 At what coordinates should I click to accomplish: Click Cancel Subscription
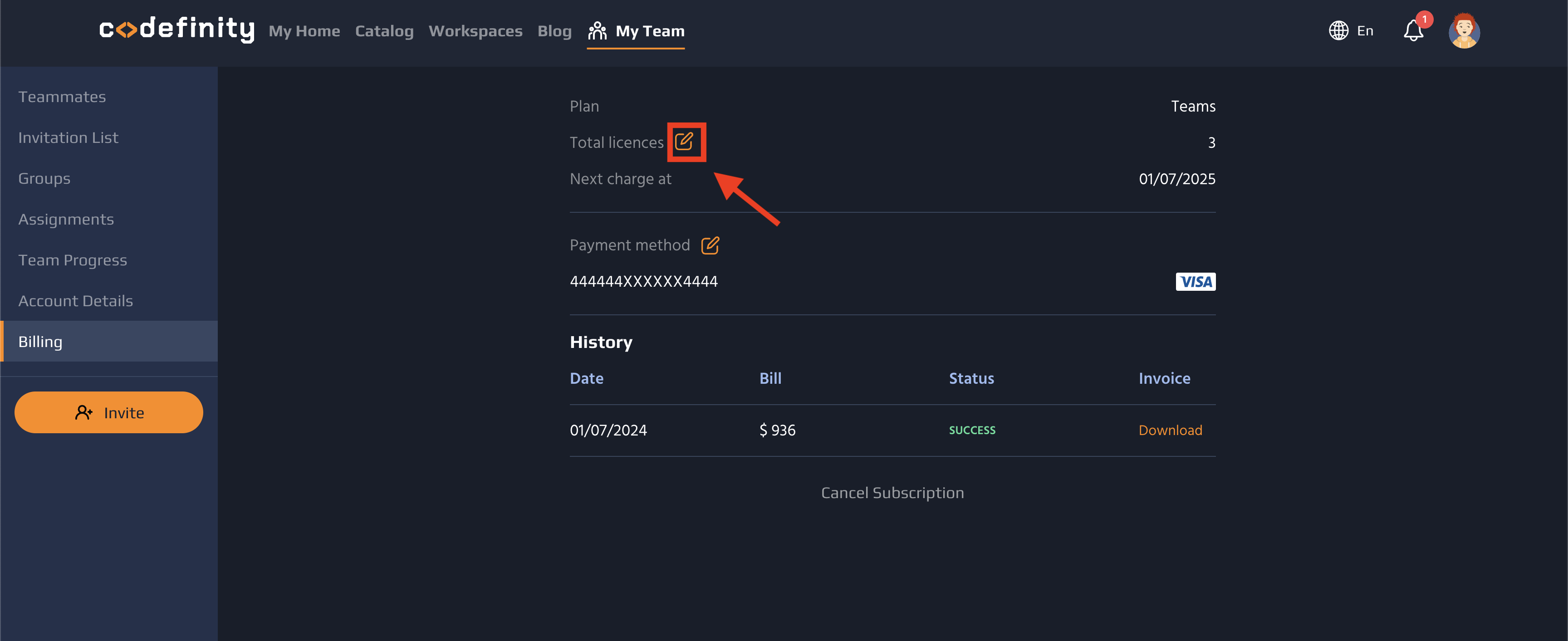pyautogui.click(x=892, y=493)
